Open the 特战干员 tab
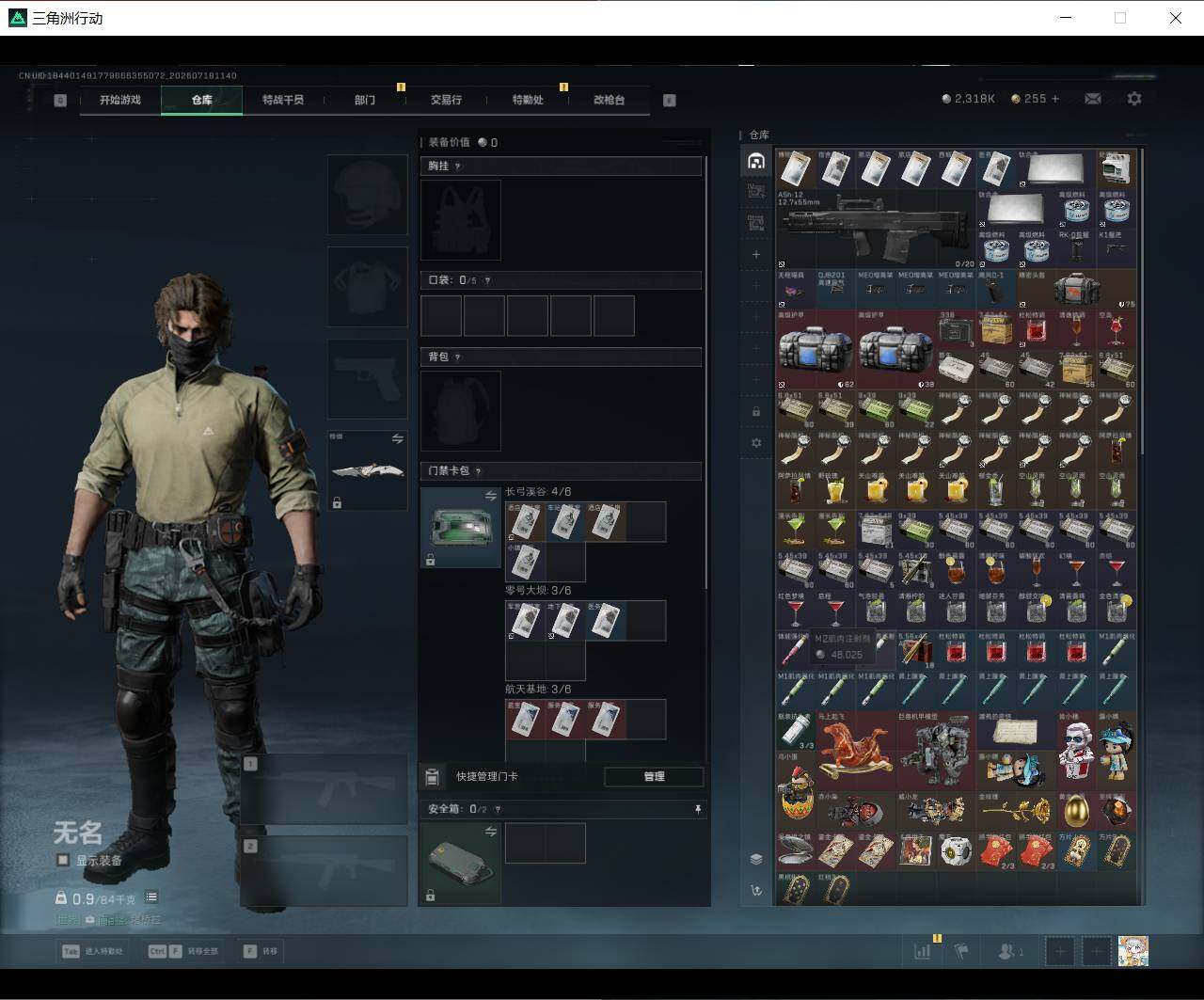The image size is (1204, 1000). [283, 100]
